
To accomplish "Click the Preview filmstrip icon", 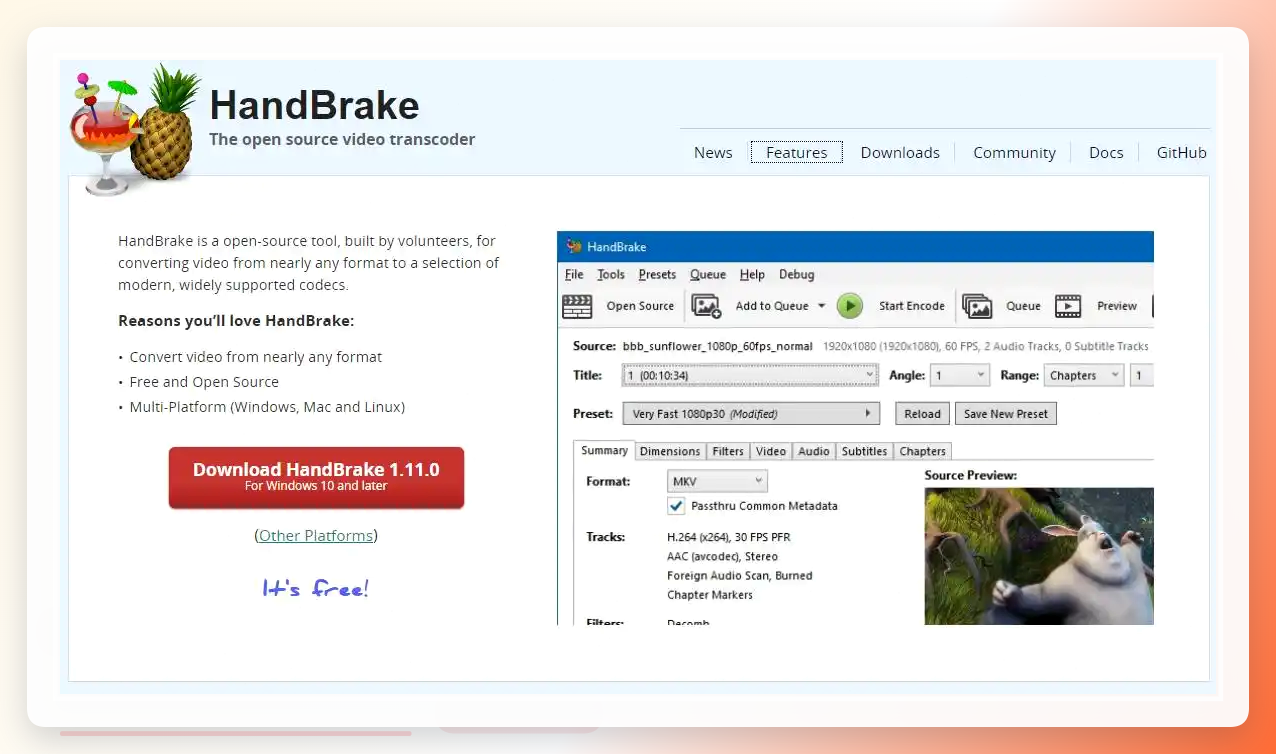I will [1068, 306].
